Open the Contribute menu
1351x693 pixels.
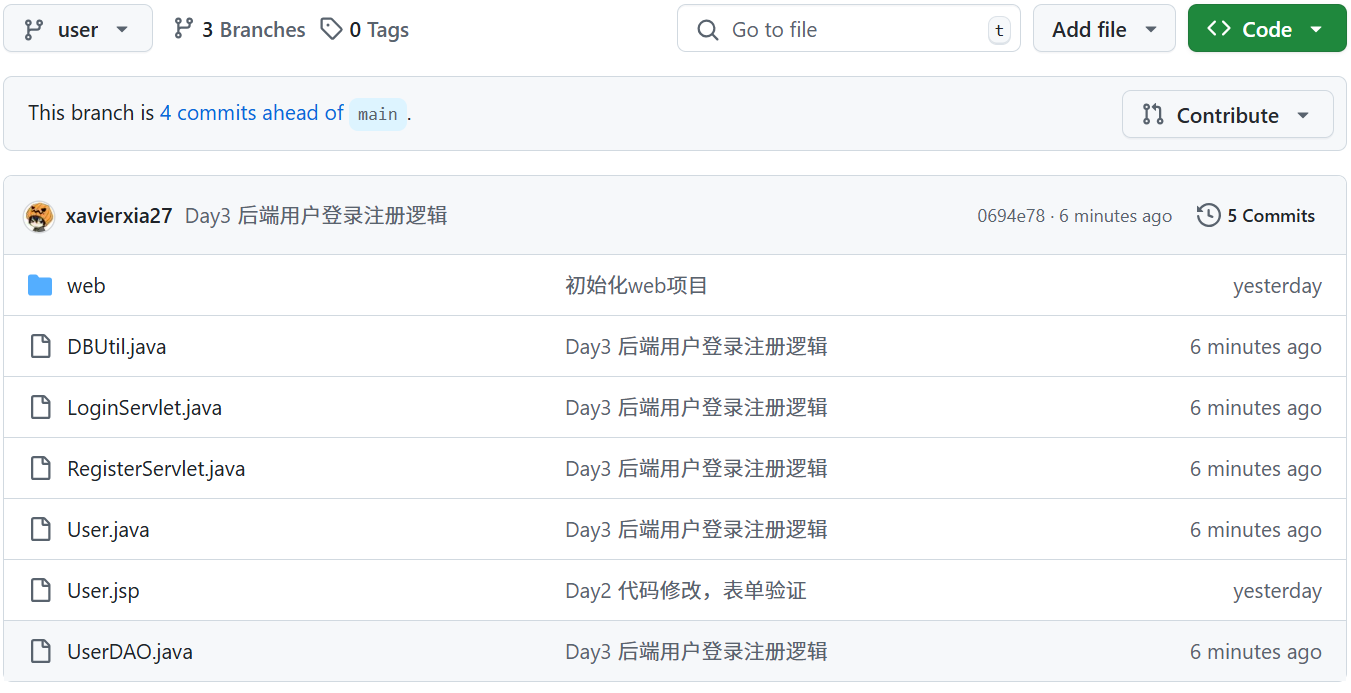(1227, 115)
